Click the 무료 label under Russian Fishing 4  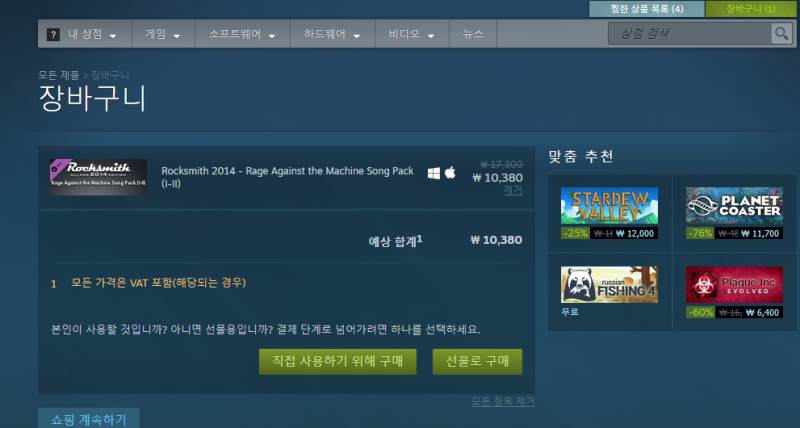(x=569, y=312)
